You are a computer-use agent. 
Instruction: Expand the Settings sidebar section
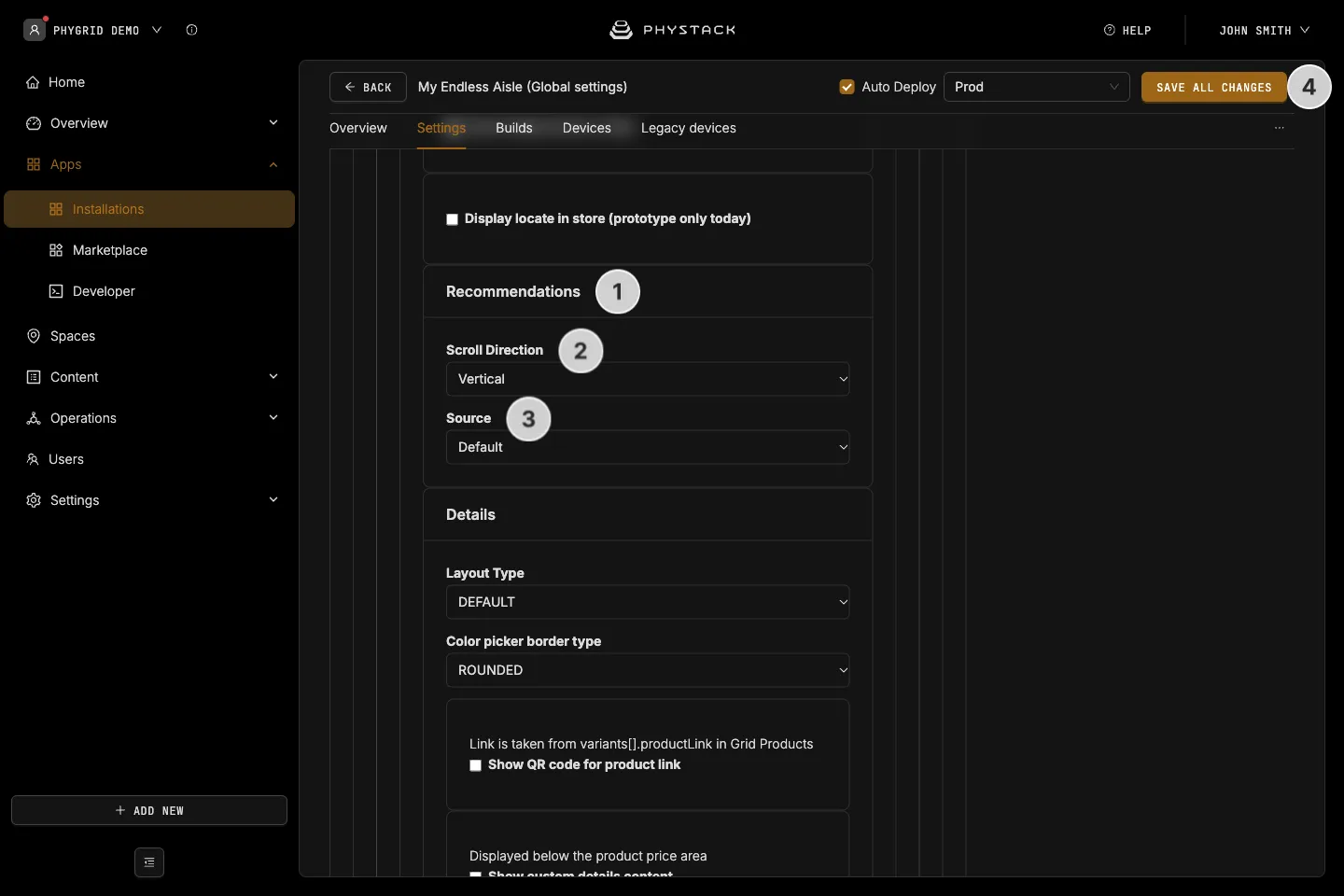tap(273, 500)
